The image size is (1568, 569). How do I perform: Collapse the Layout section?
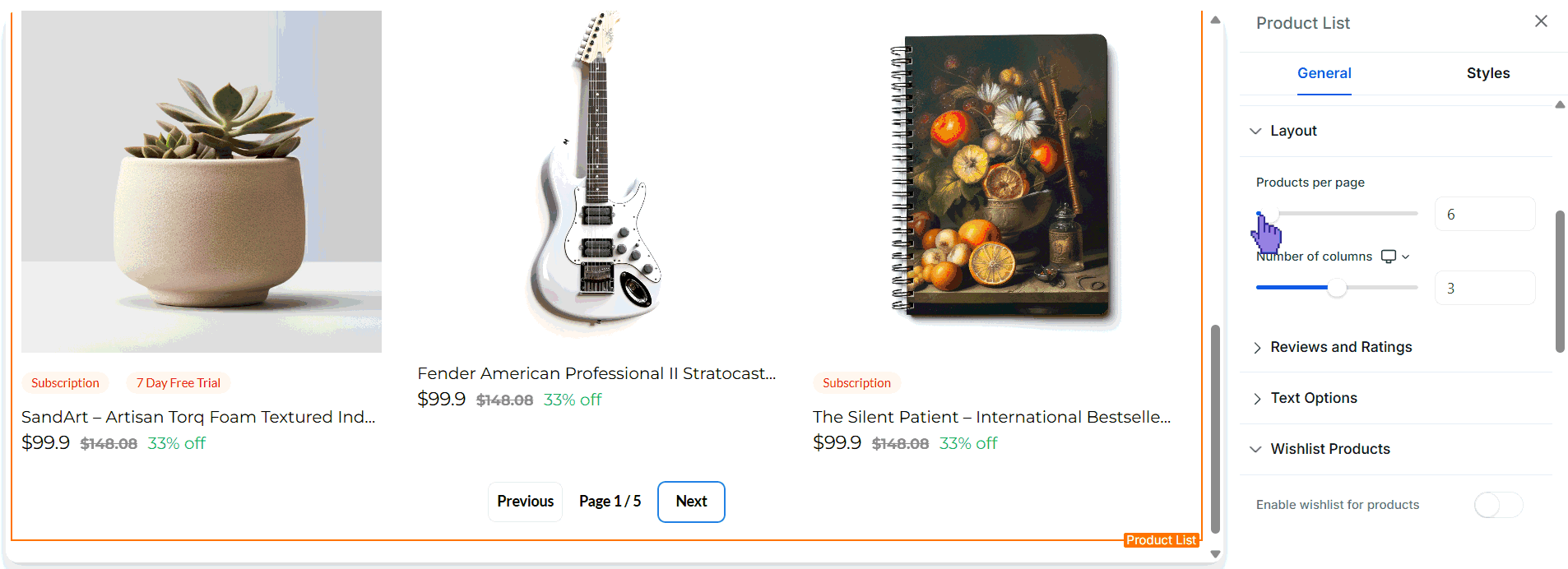coord(1293,131)
